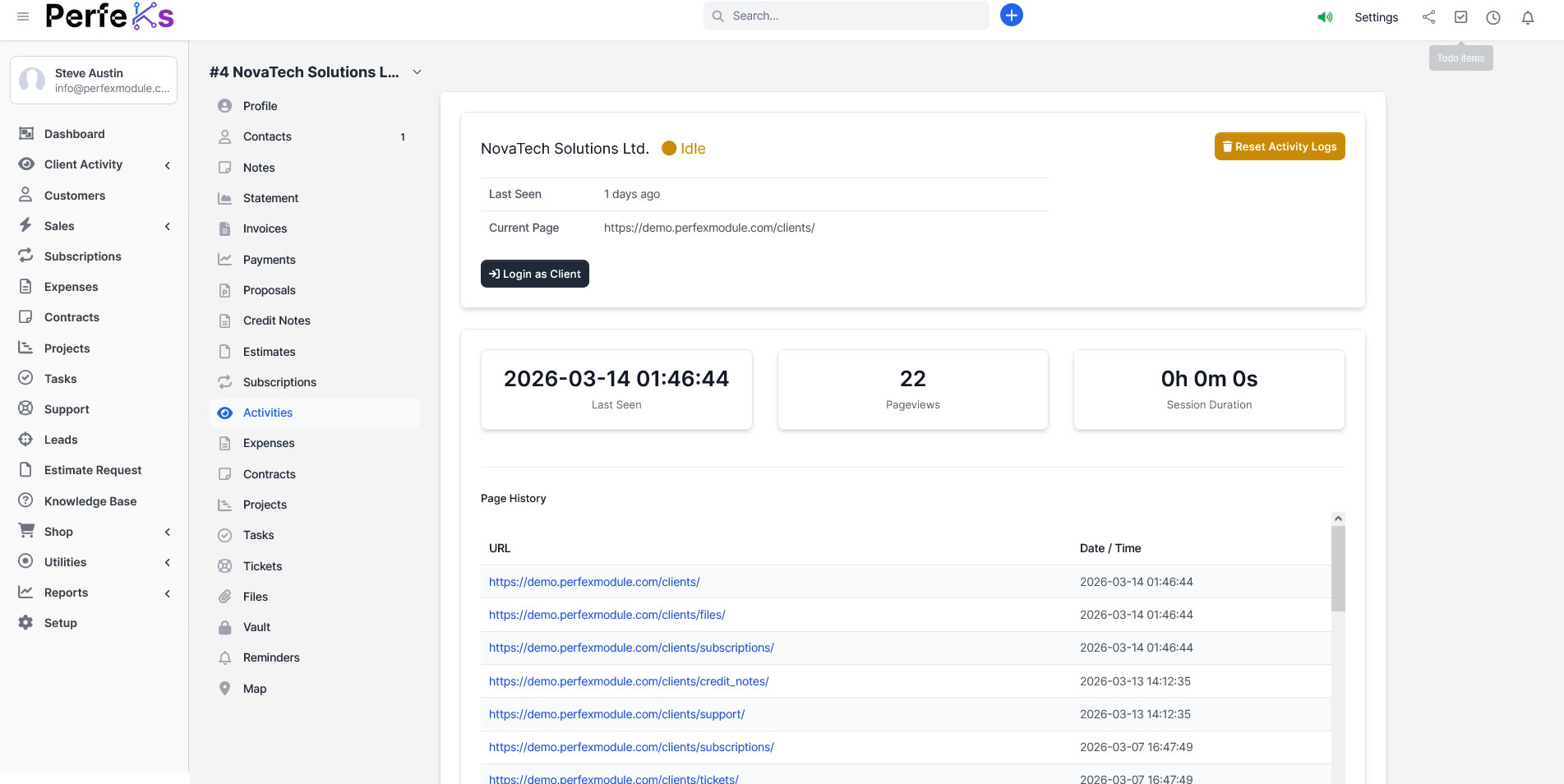Open the Dashboard sidebar item
Viewport: 1564px width, 784px height.
pyautogui.click(x=74, y=134)
